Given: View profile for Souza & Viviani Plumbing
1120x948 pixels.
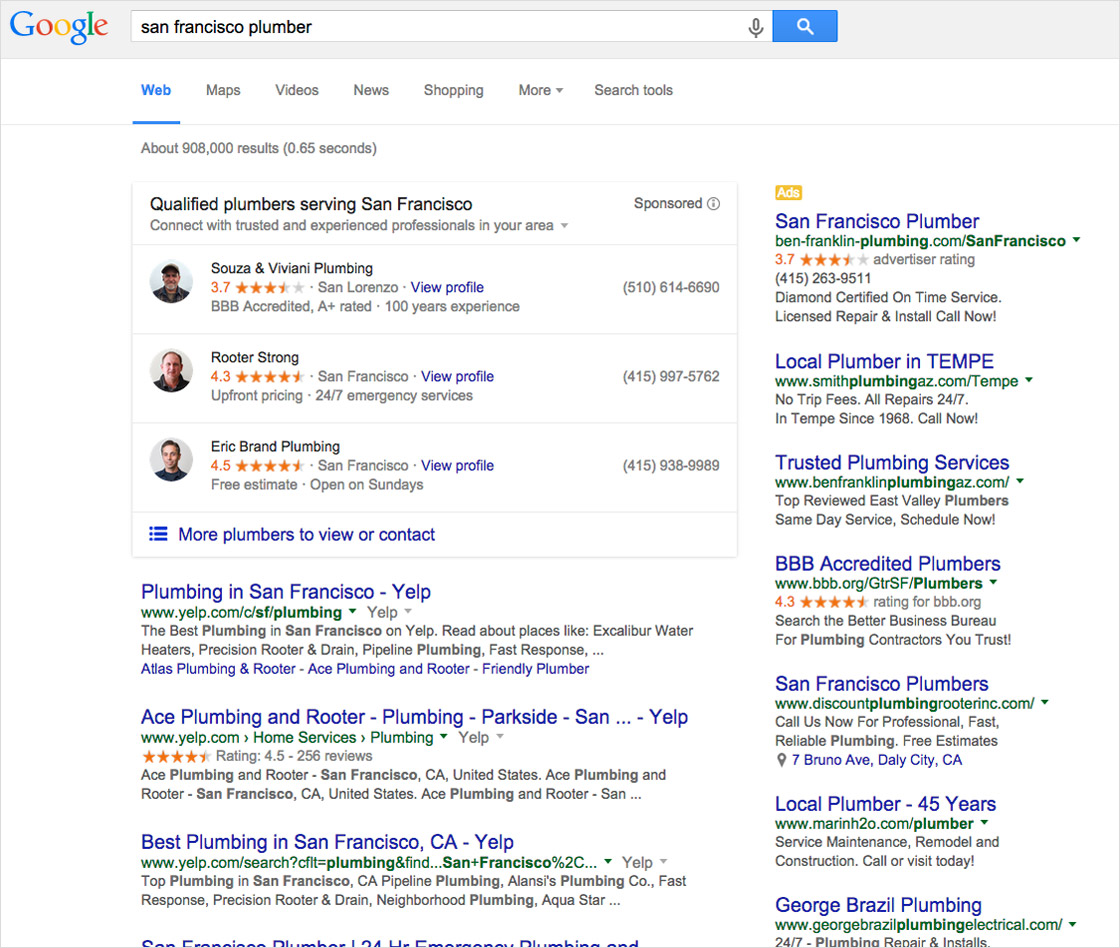Looking at the screenshot, I should (447, 287).
